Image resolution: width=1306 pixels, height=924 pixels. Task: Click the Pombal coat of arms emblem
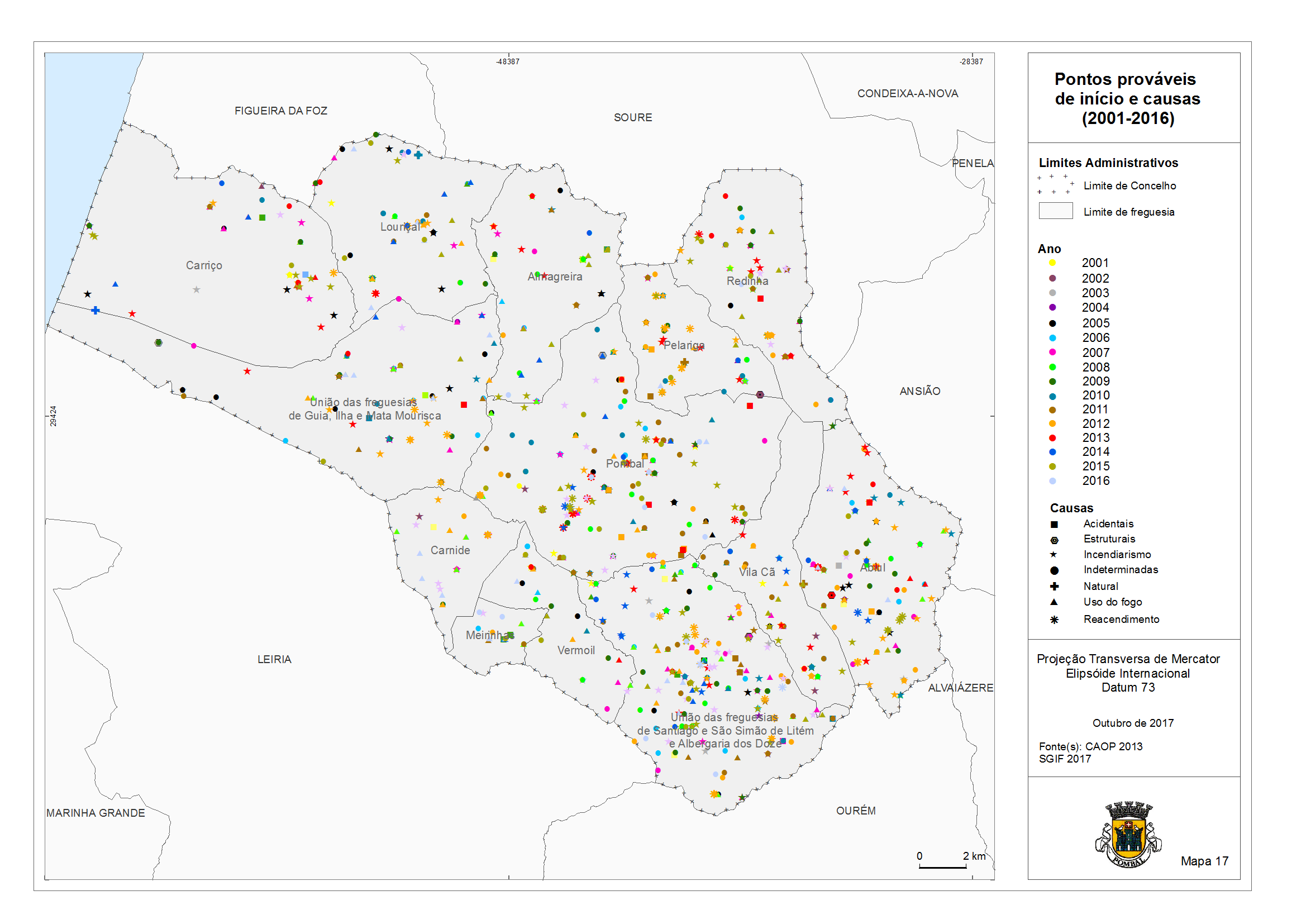(1128, 835)
